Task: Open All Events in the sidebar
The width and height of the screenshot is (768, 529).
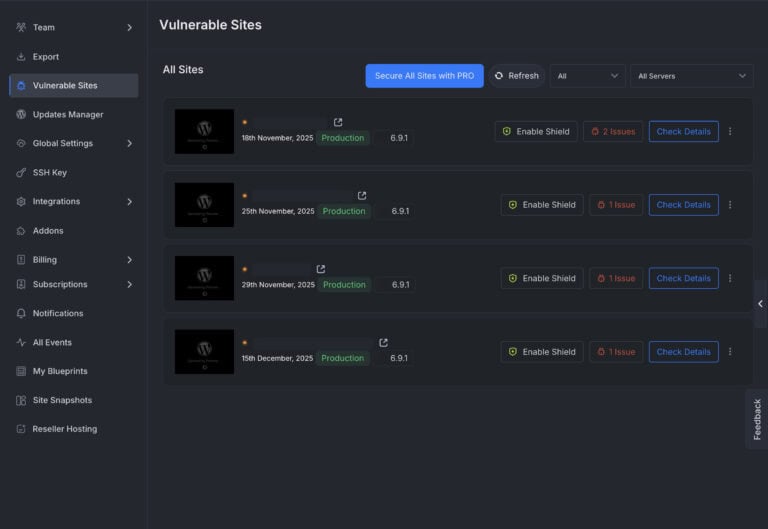Action: (52, 342)
